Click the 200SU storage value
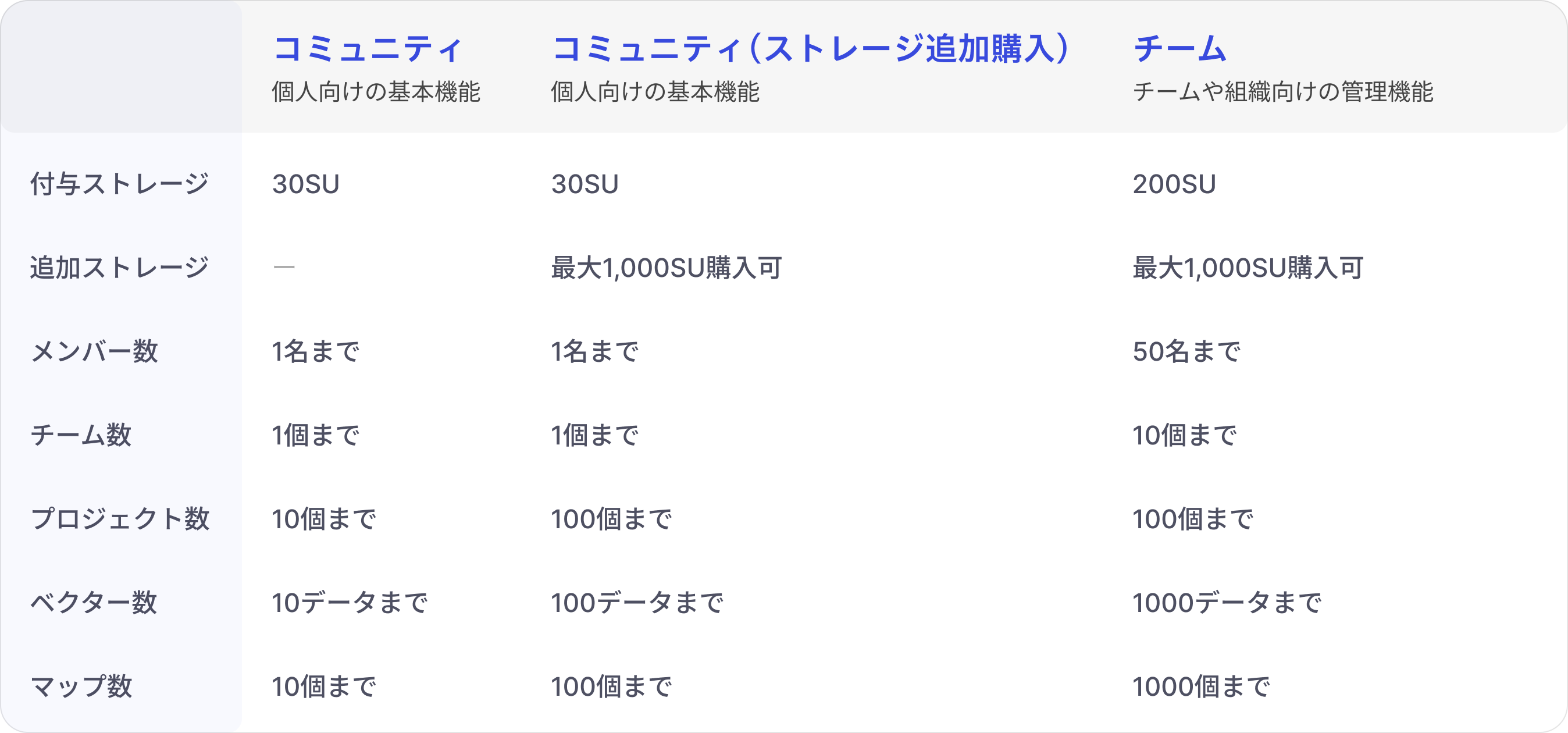 [1174, 184]
